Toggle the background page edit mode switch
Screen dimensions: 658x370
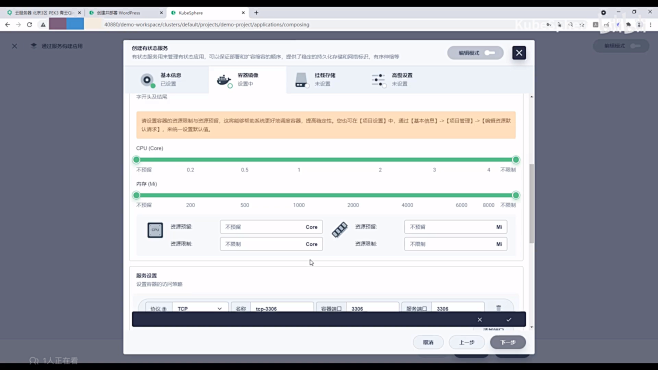tap(620, 46)
